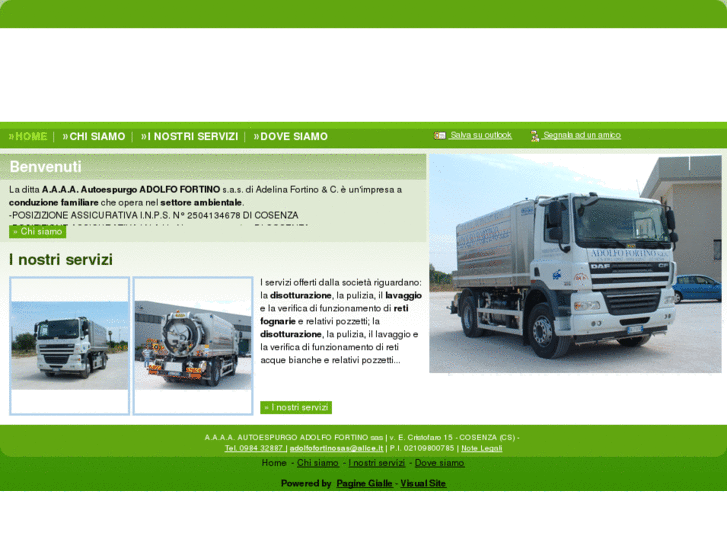The height and width of the screenshot is (545, 727).
Task: Click the Segnala ad un amico icon
Action: (x=535, y=136)
